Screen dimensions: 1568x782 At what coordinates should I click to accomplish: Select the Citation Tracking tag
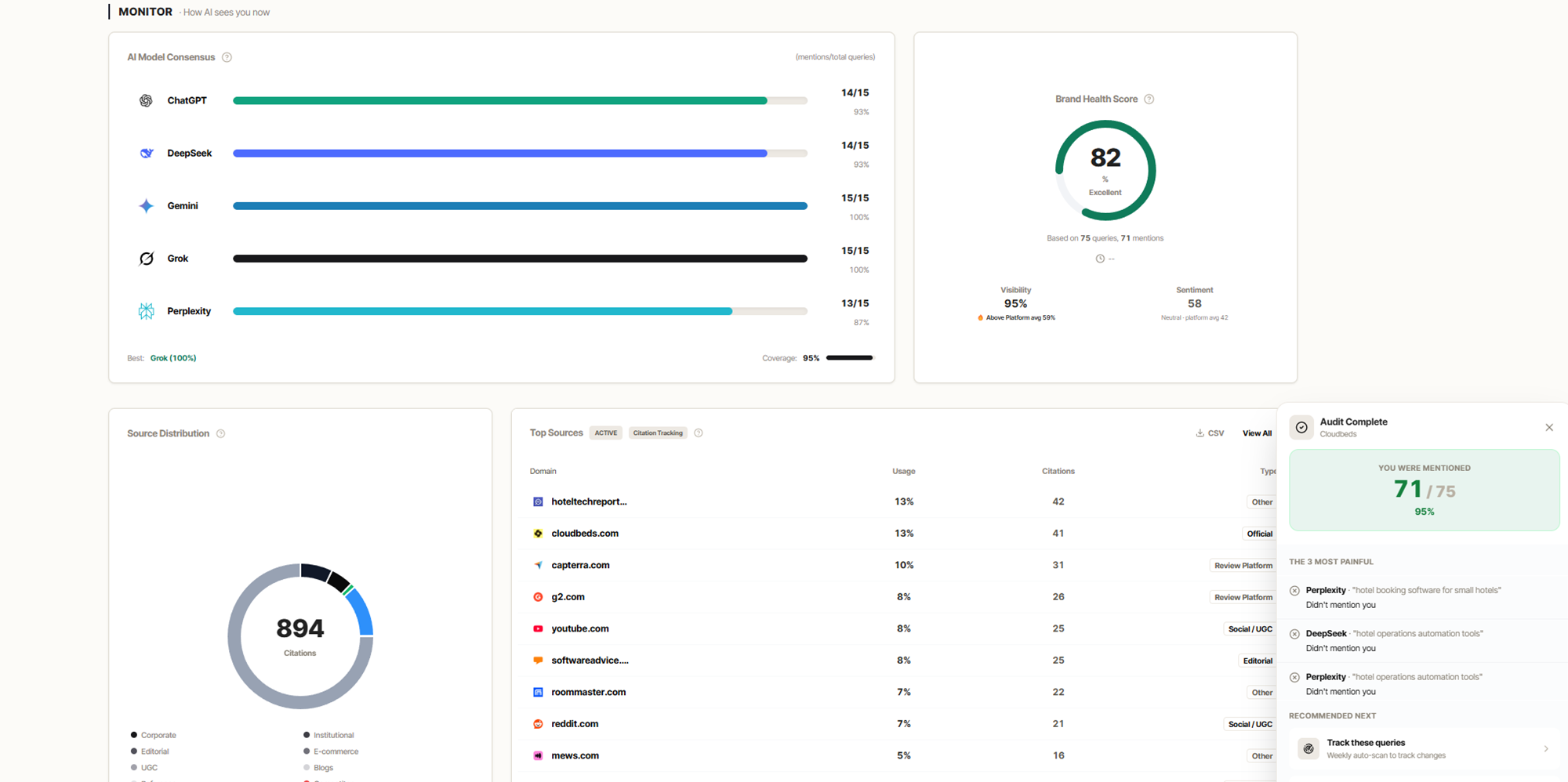pos(658,433)
